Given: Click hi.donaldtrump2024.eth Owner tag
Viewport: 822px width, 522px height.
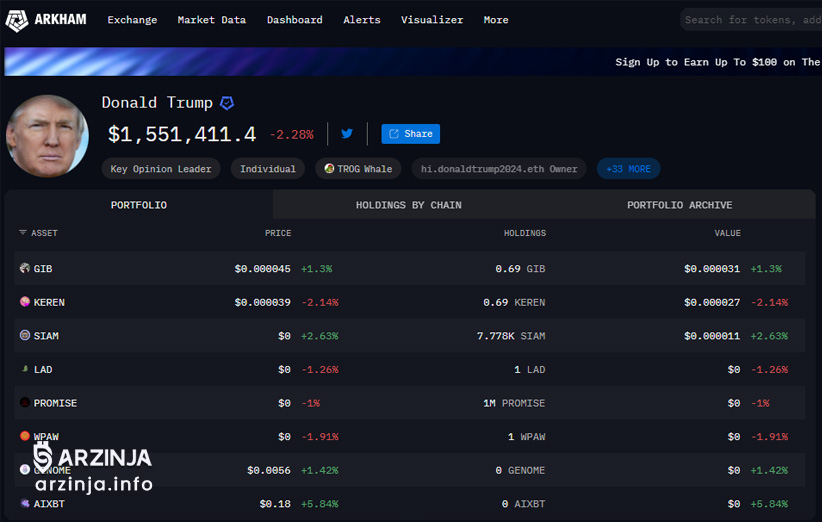Looking at the screenshot, I should 499,169.
